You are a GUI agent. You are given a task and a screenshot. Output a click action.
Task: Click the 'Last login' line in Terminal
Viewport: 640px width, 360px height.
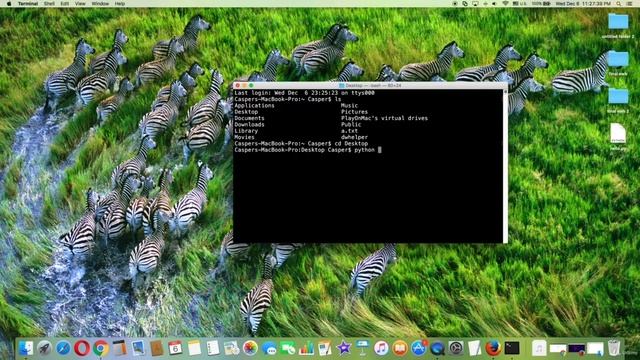(x=304, y=93)
